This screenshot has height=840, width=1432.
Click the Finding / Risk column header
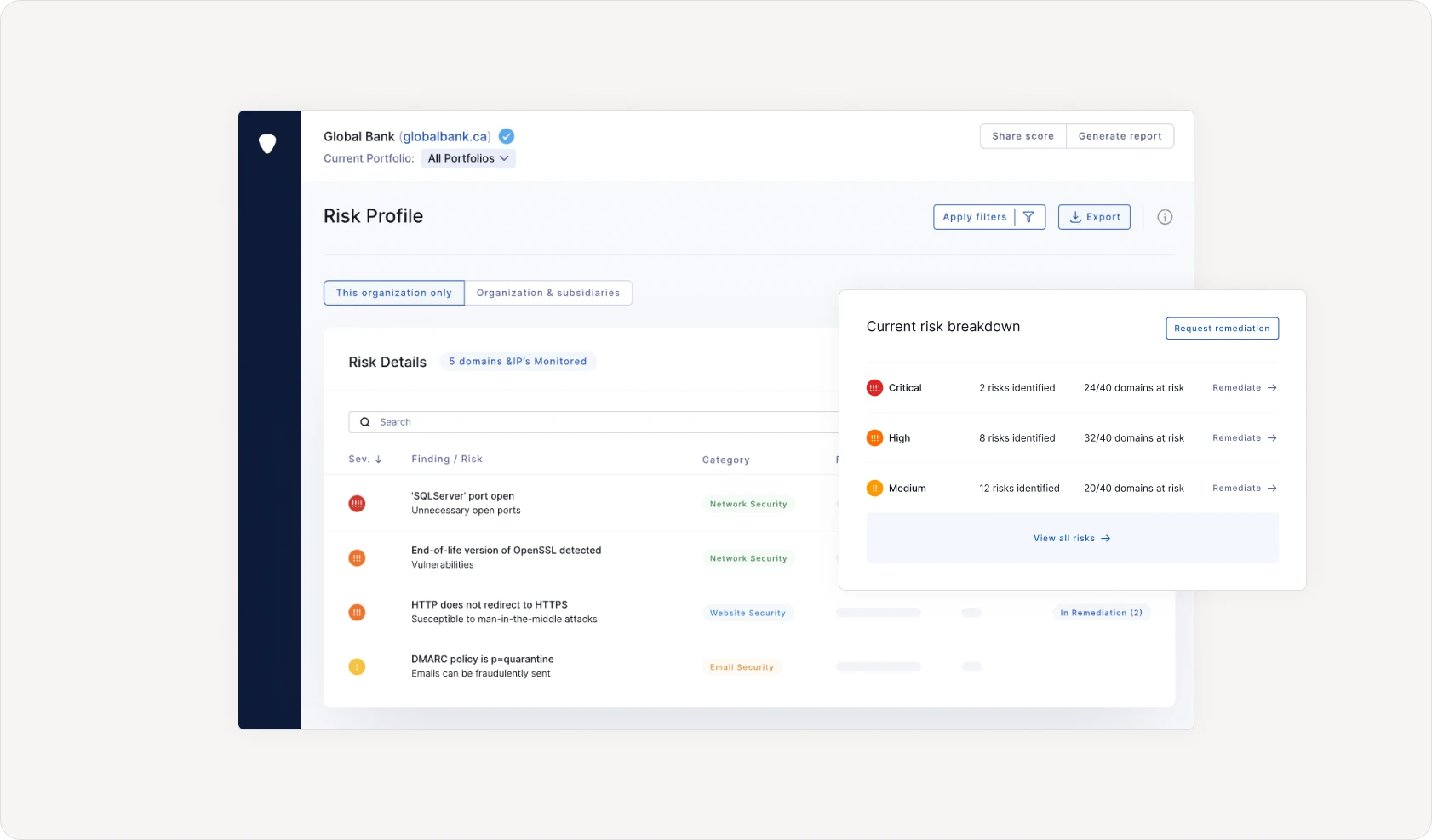tap(447, 460)
